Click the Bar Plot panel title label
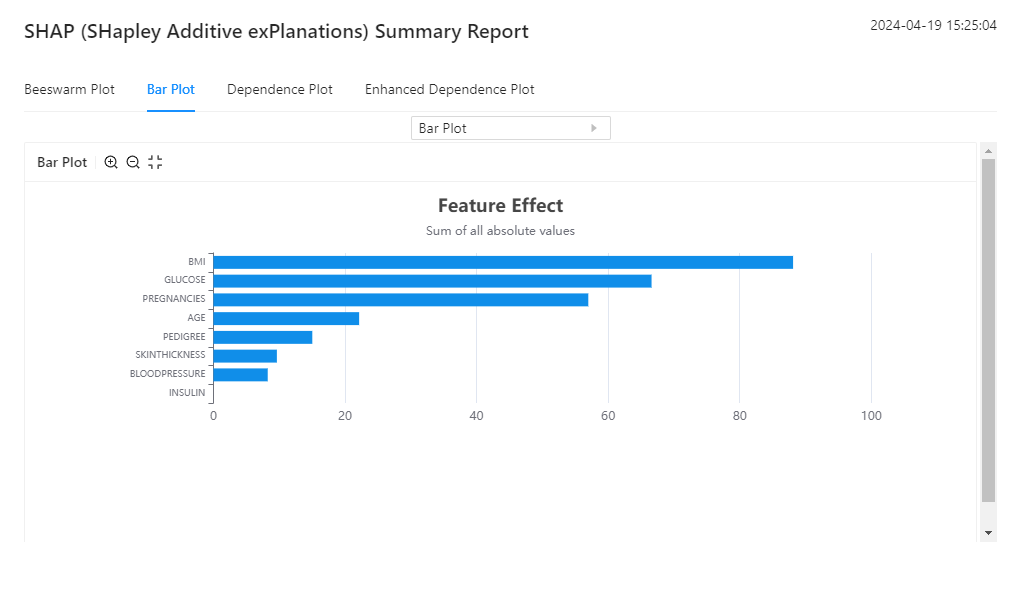The image size is (1019, 590). [61, 161]
